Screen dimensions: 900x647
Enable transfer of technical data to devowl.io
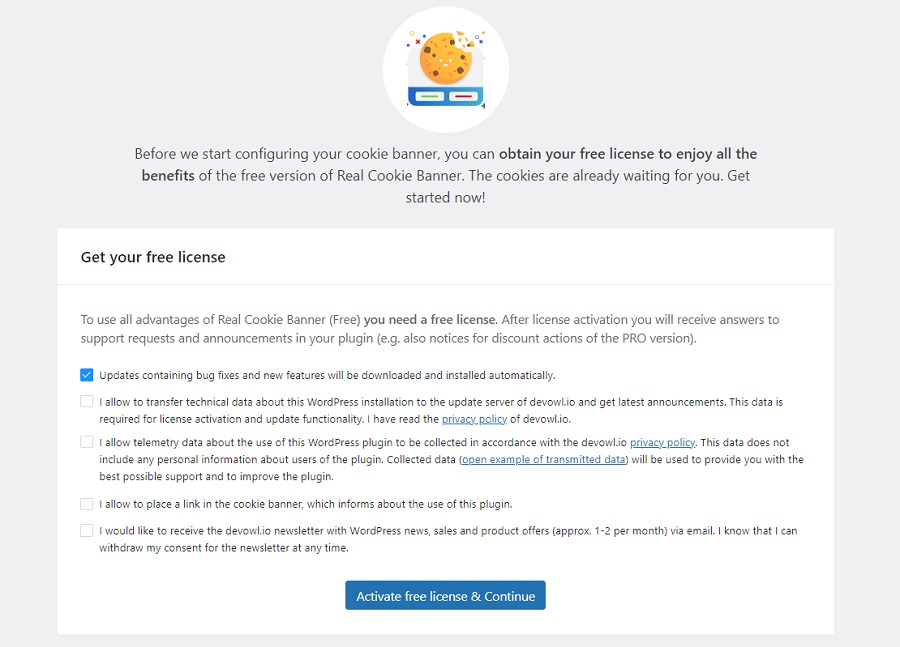click(87, 401)
